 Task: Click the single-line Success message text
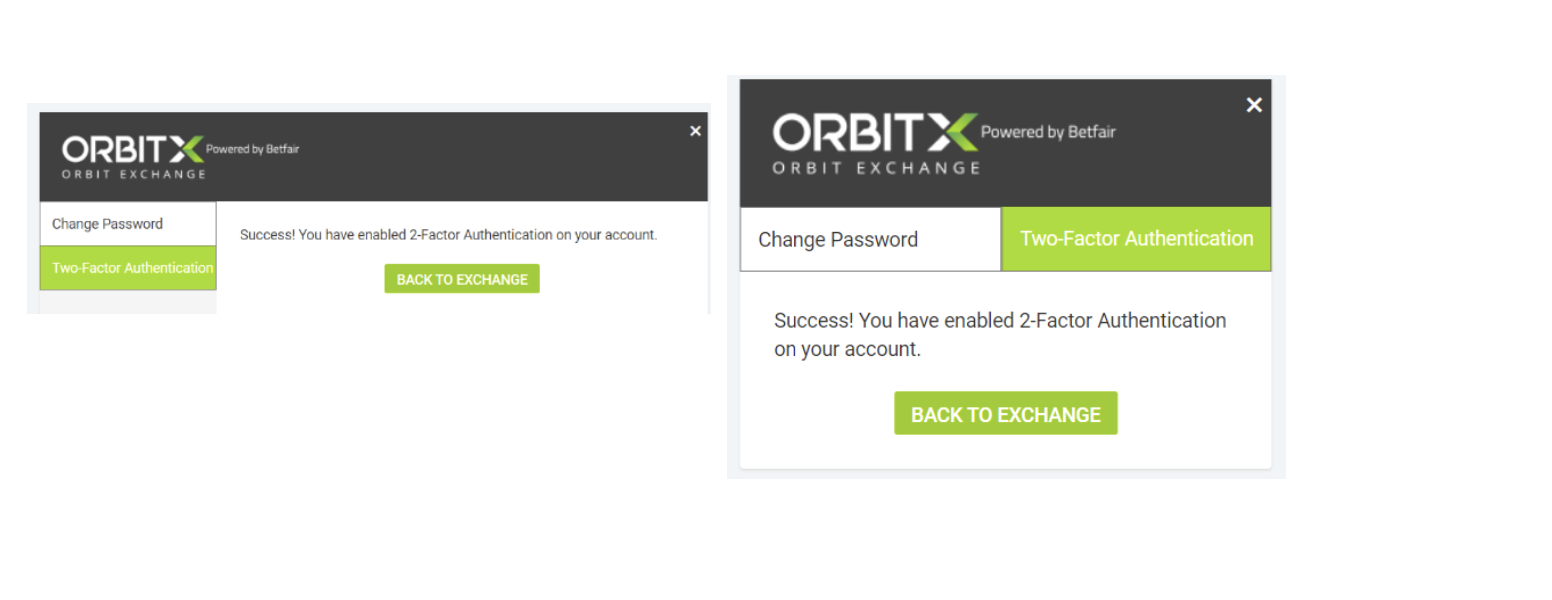pyautogui.click(x=448, y=235)
